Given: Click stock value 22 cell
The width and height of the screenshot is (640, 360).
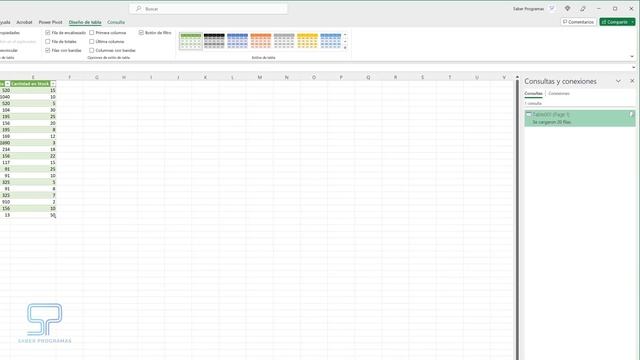Looking at the screenshot, I should point(33,156).
